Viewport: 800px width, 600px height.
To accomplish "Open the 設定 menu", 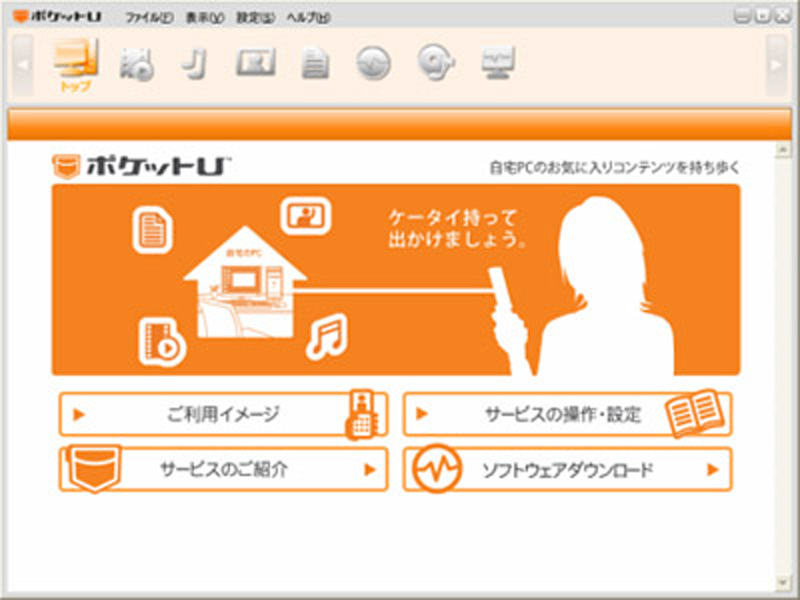I will [255, 18].
